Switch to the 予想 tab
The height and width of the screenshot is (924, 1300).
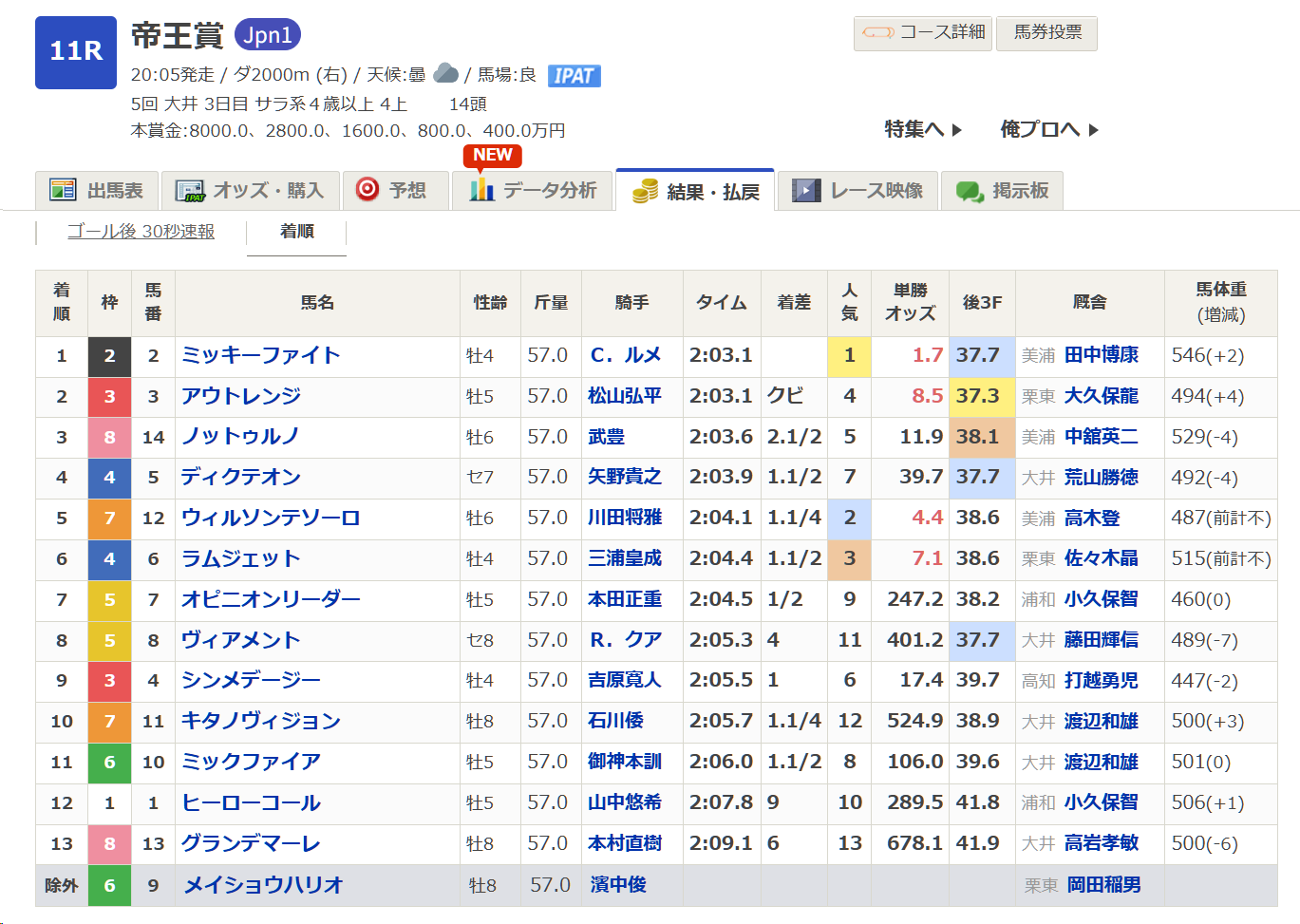(395, 191)
